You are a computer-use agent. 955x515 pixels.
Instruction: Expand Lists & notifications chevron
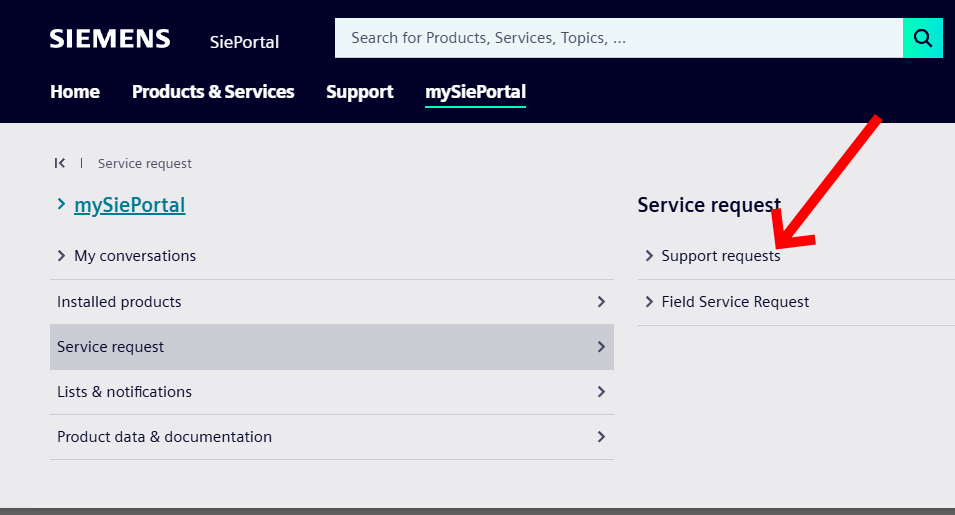coord(601,392)
